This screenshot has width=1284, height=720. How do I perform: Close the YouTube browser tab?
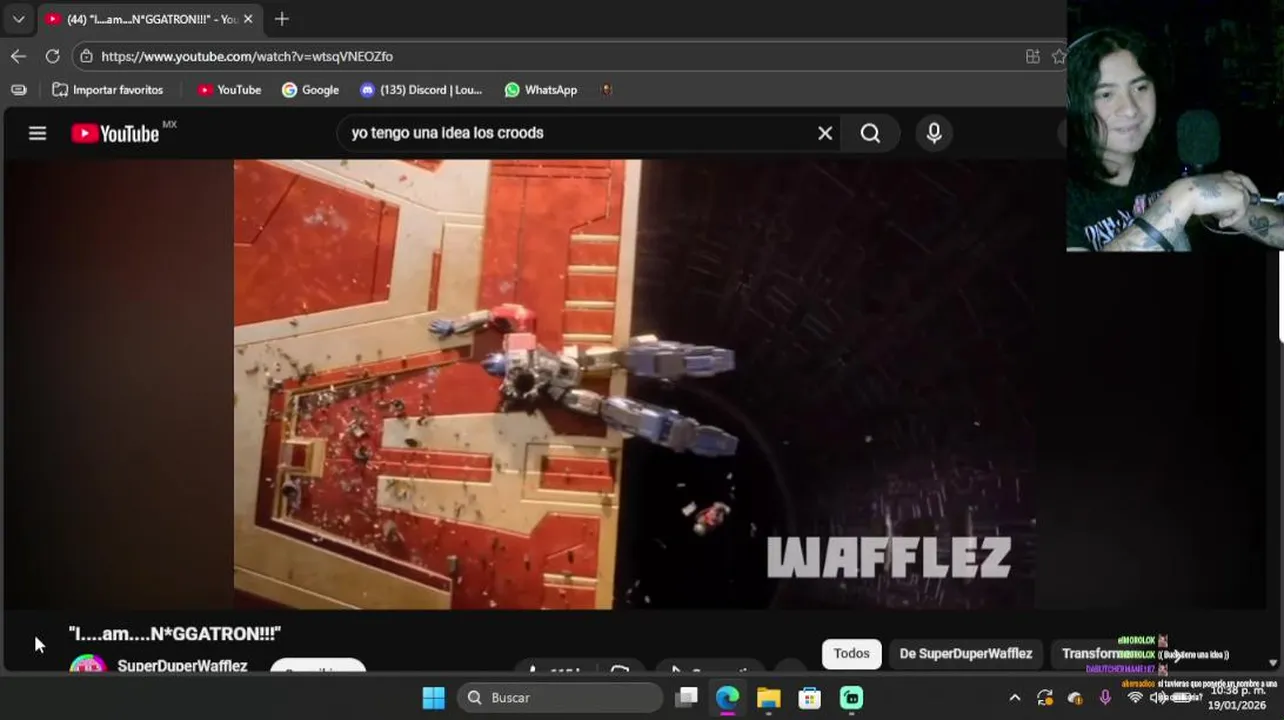tap(248, 19)
